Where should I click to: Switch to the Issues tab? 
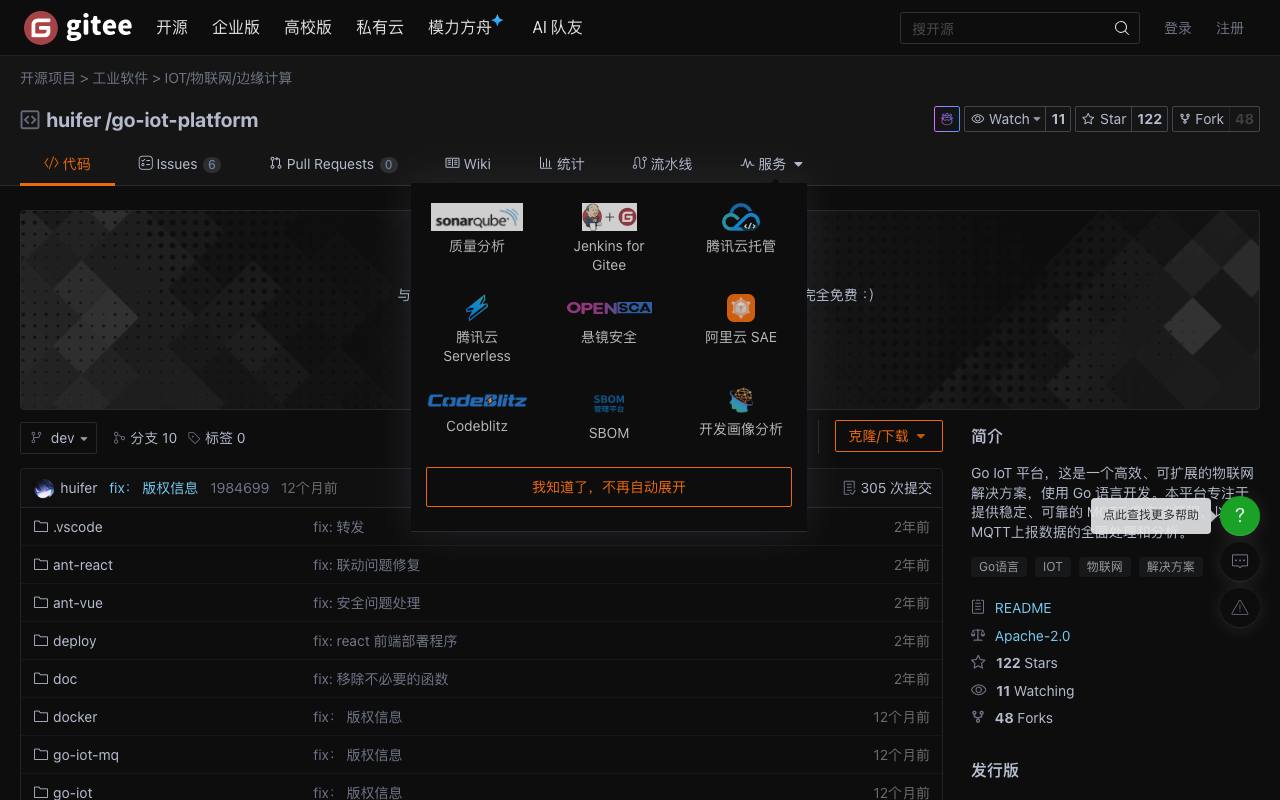click(179, 164)
